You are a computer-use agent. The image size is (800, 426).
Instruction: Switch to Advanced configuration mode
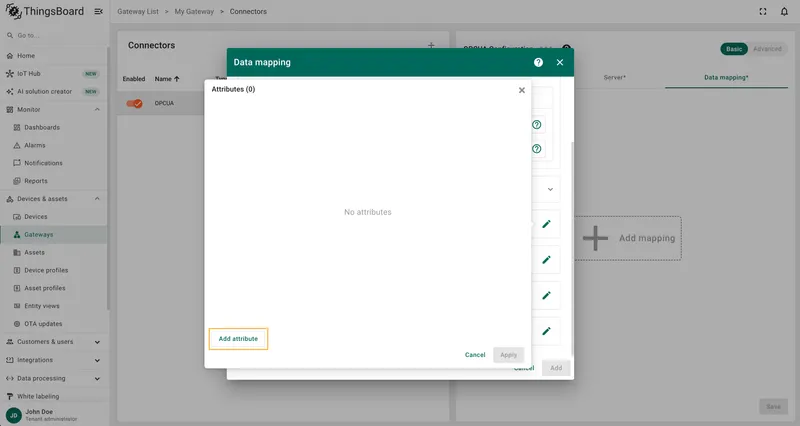tap(767, 49)
